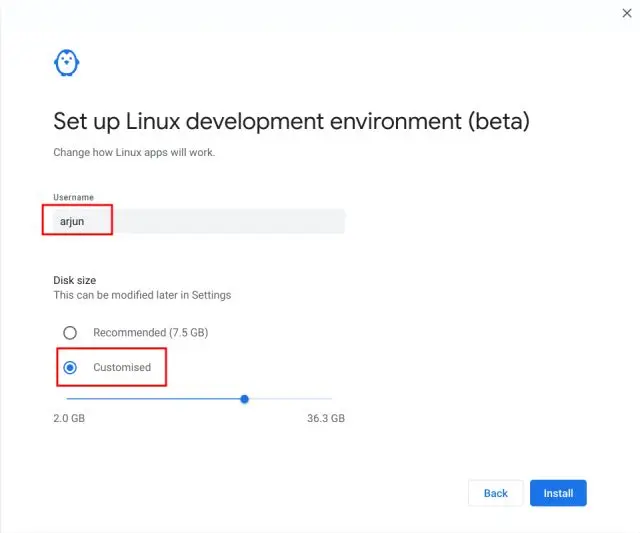Click the Username field label

pyautogui.click(x=73, y=198)
